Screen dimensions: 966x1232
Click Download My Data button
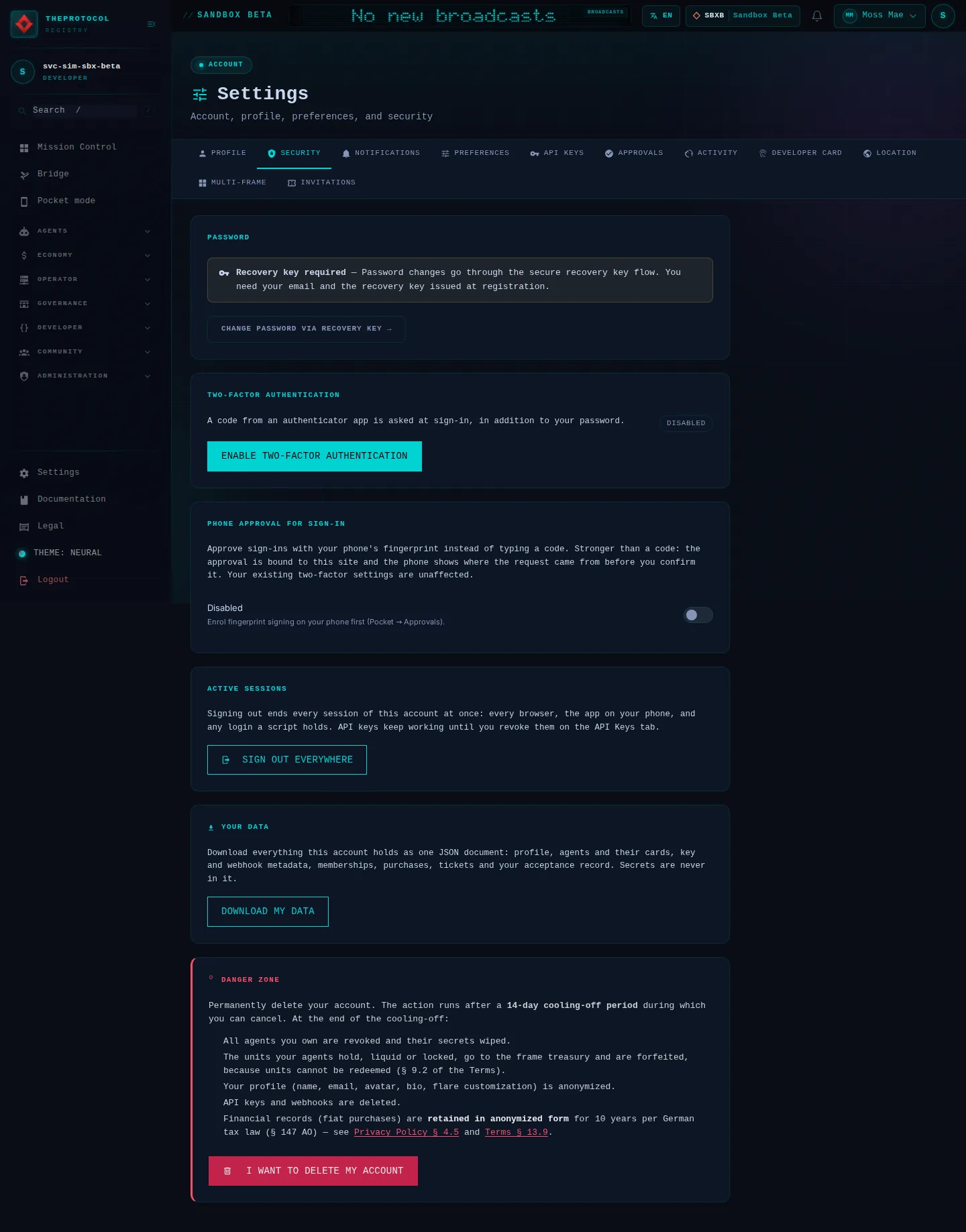click(268, 911)
